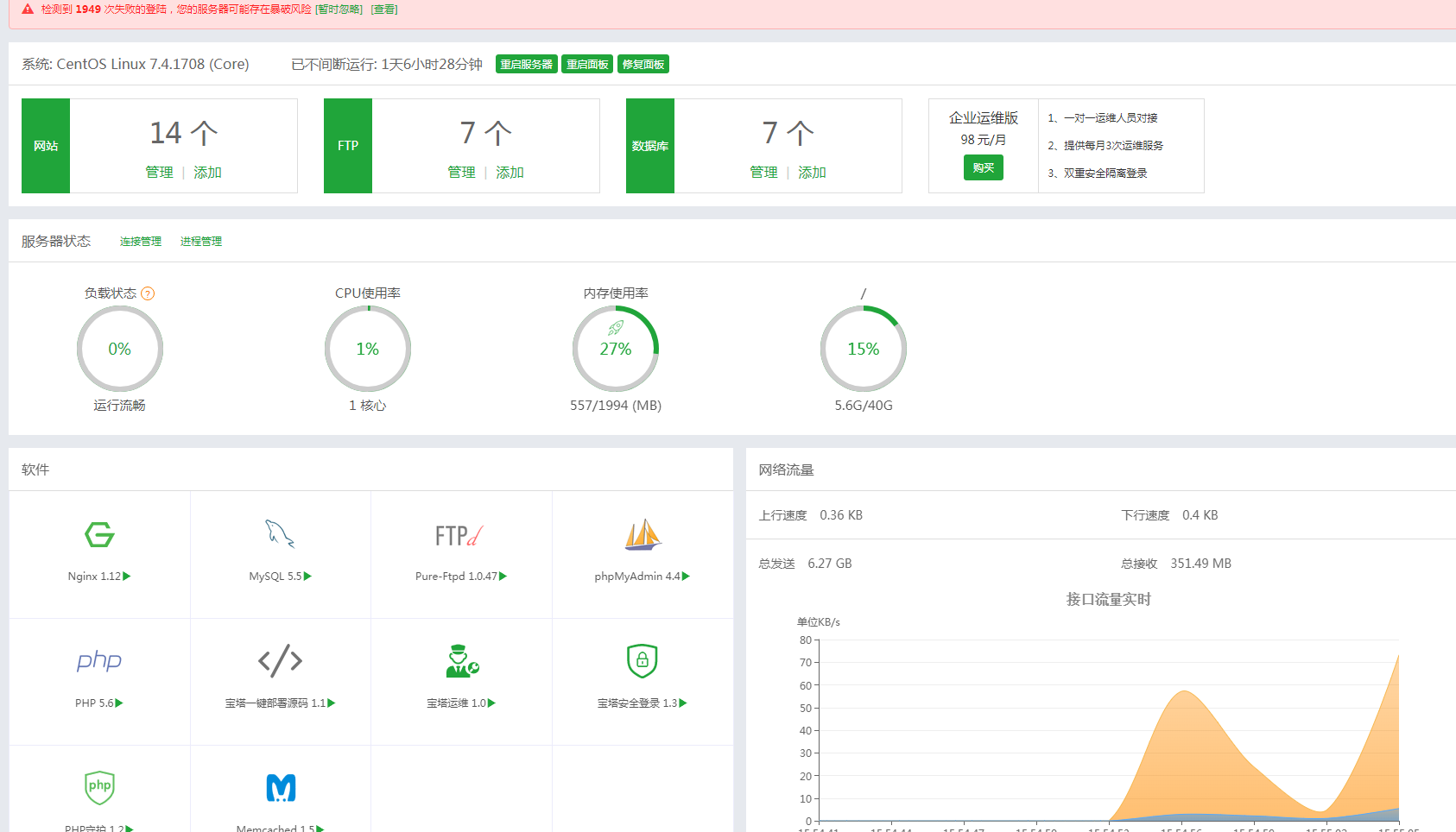Click the total sent value 6.27 GB

pos(830,564)
